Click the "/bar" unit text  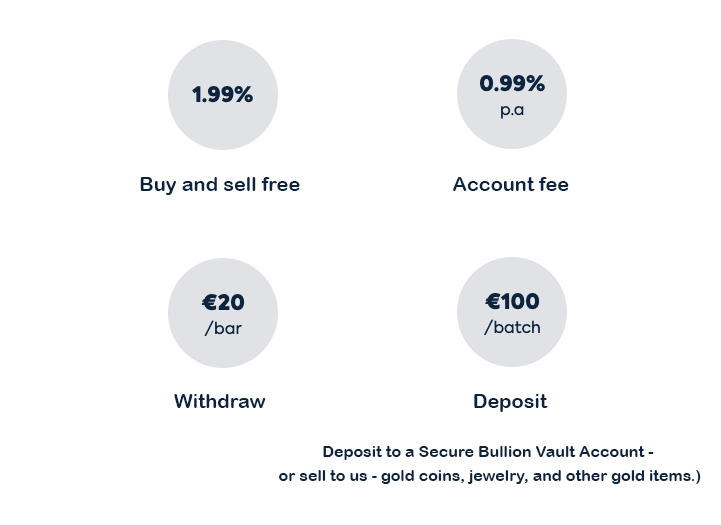(x=223, y=328)
